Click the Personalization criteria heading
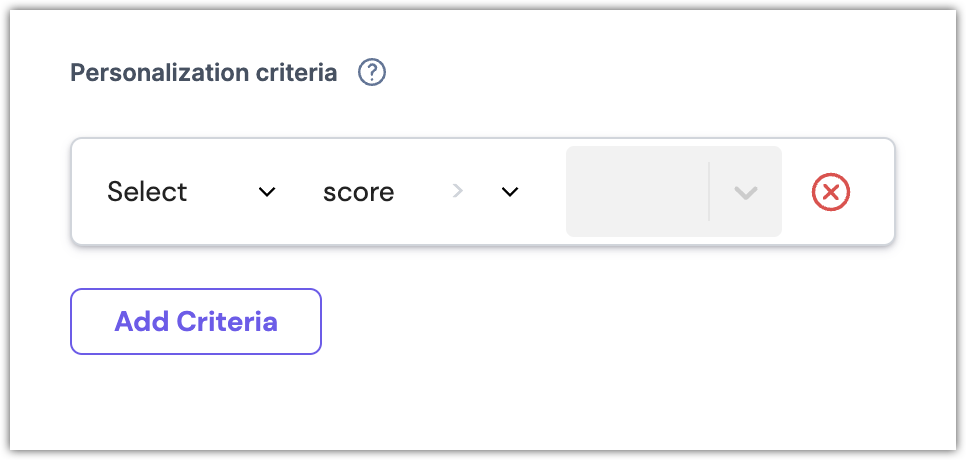The image size is (966, 460). [203, 73]
